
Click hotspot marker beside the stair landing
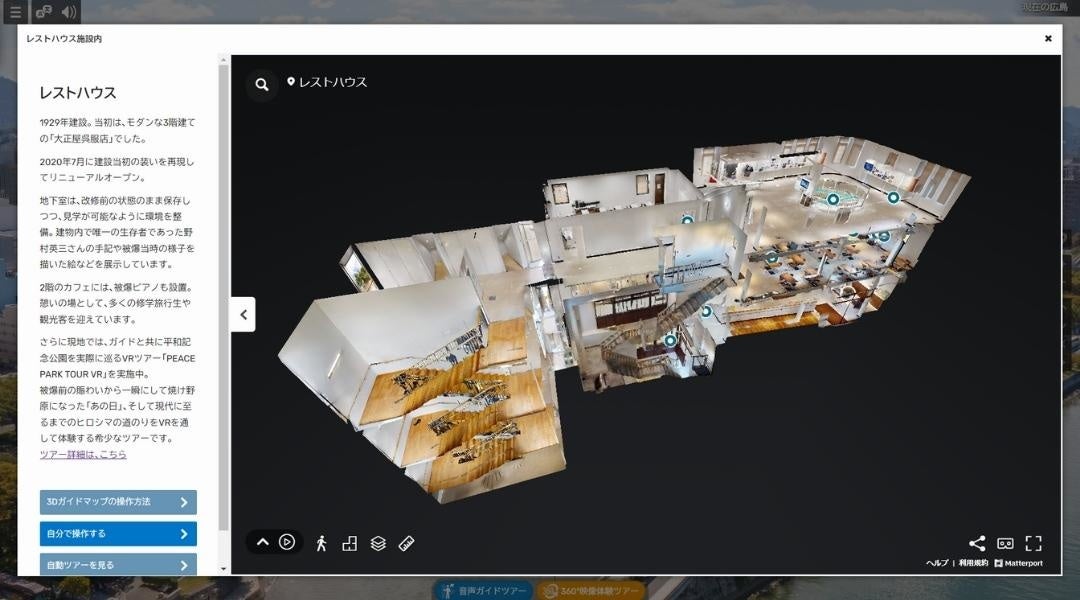pos(706,311)
